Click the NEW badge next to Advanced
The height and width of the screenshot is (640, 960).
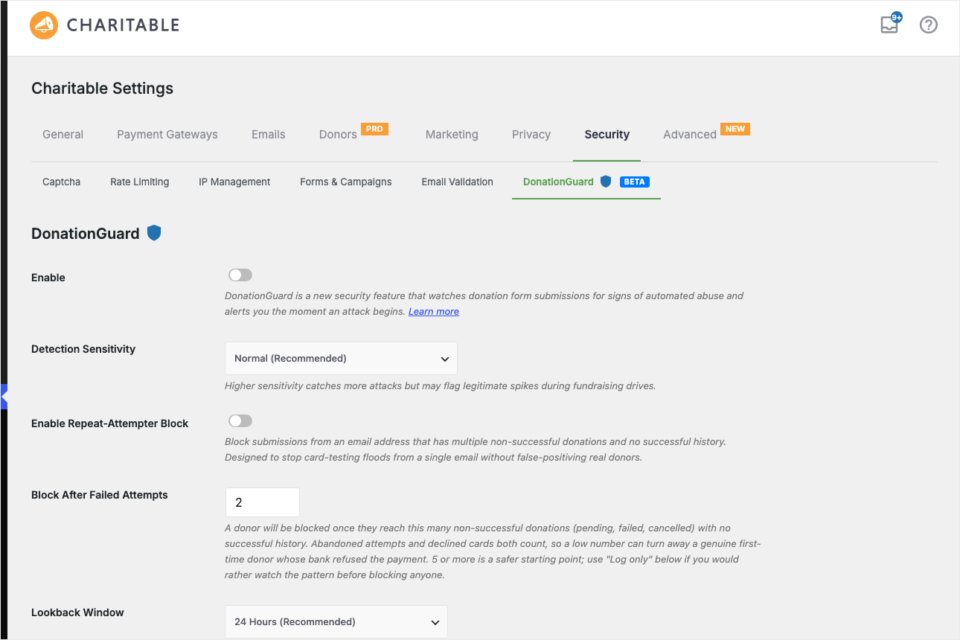pyautogui.click(x=735, y=129)
